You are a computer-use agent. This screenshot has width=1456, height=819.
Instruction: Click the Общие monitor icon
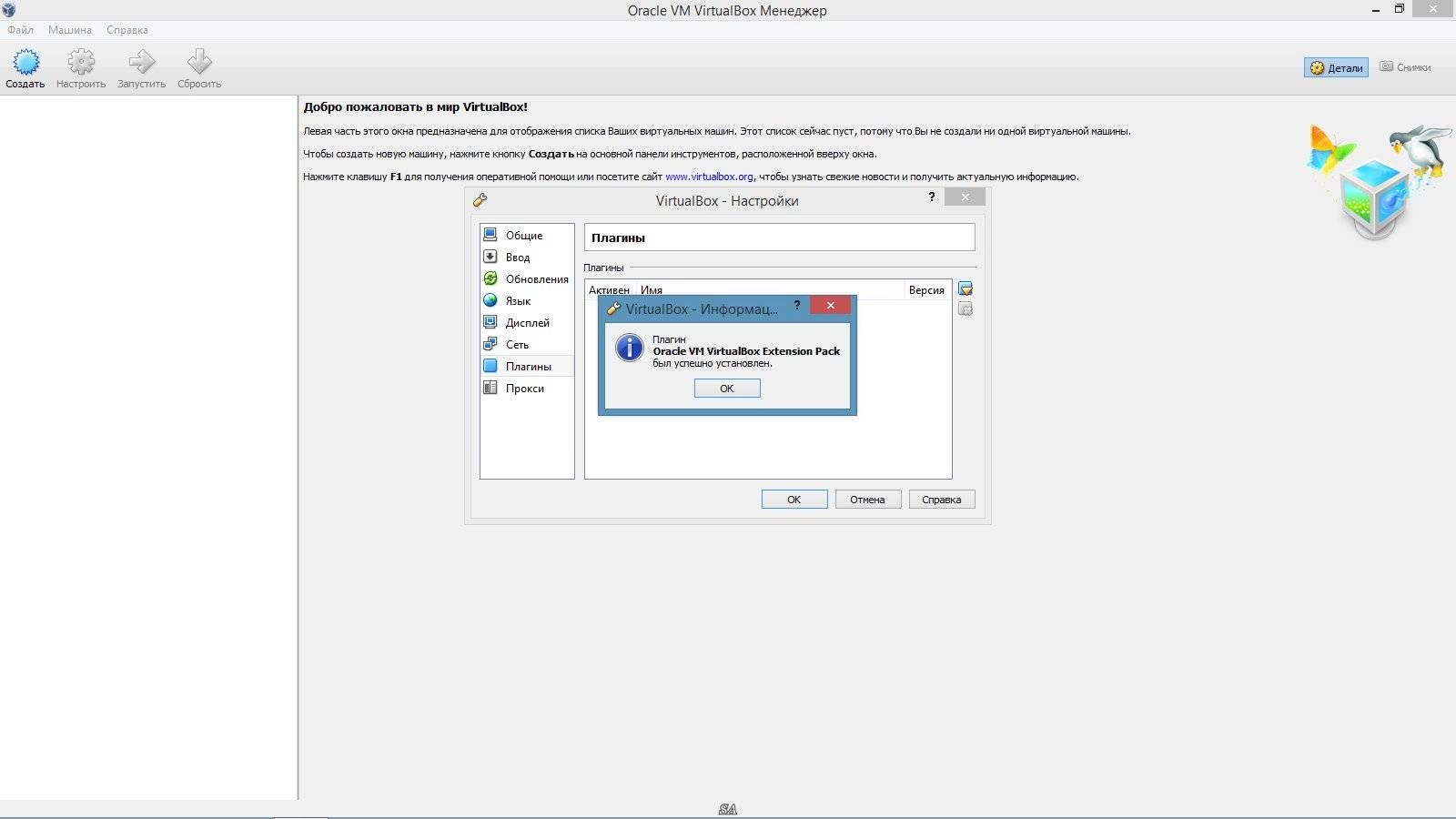(x=490, y=234)
